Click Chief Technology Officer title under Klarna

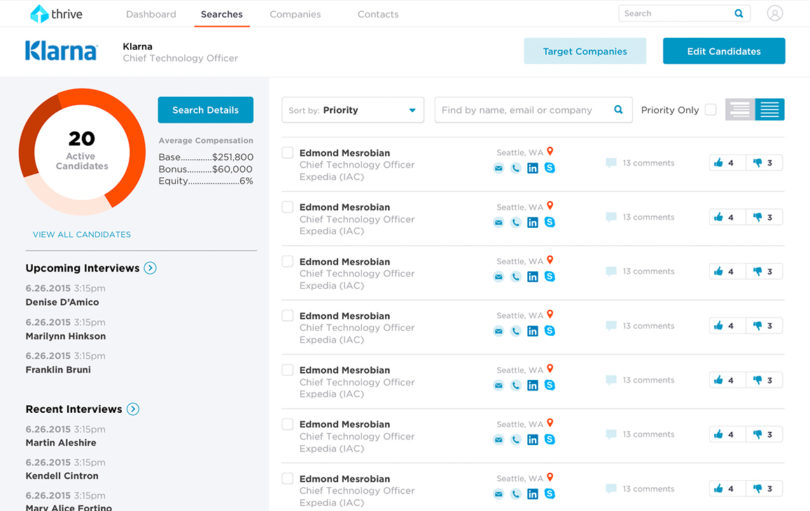pos(180,58)
